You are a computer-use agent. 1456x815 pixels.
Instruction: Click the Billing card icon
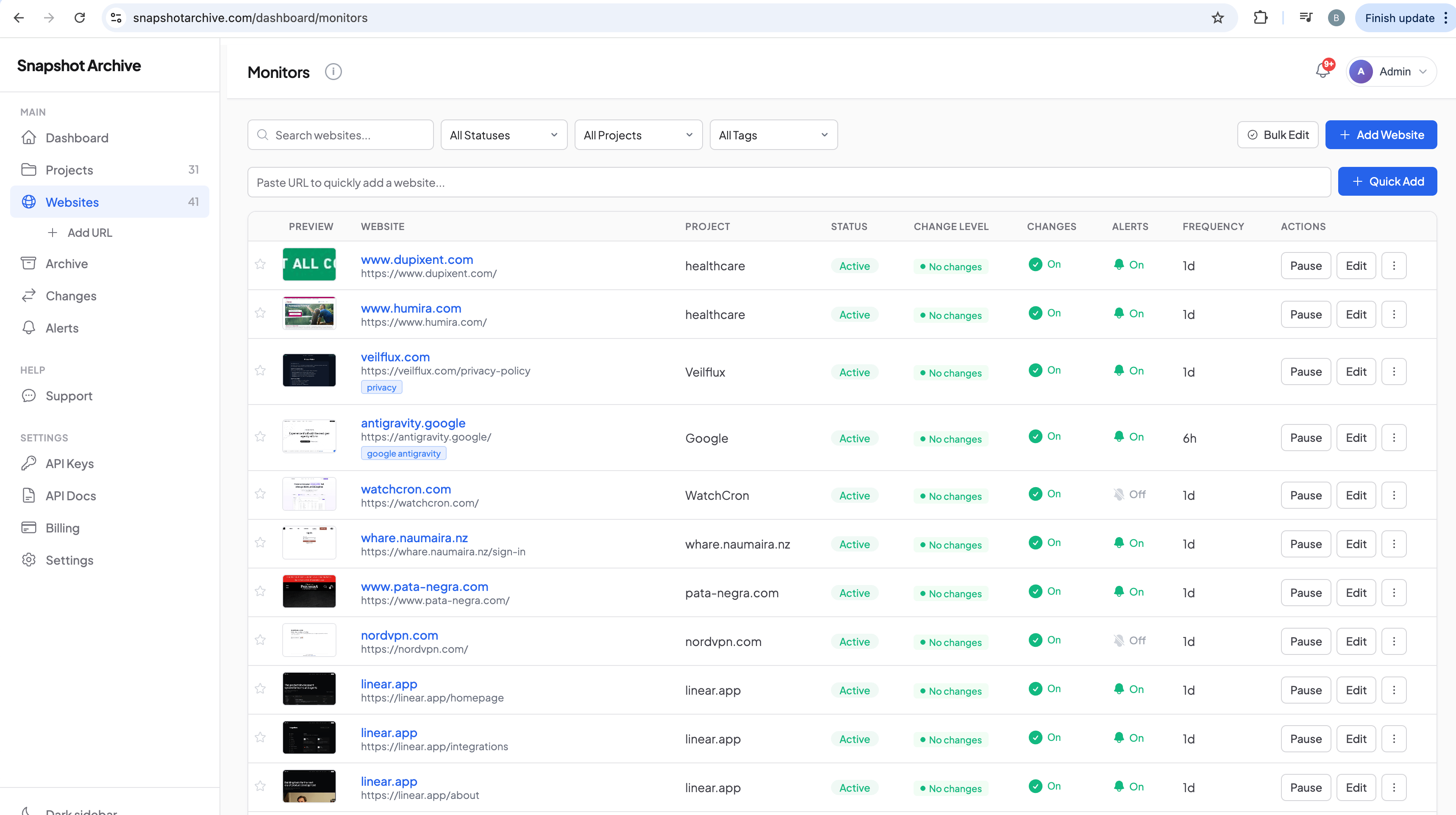point(29,527)
